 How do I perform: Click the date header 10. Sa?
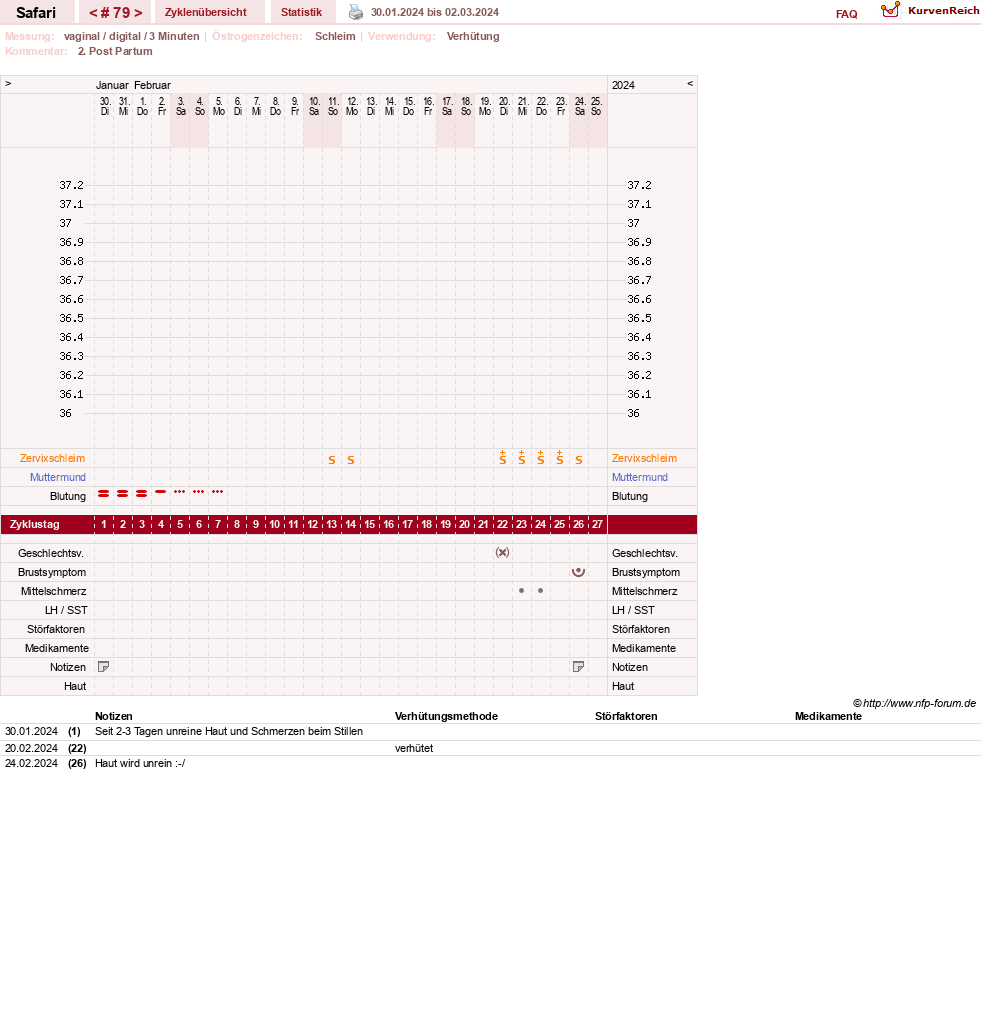314,106
